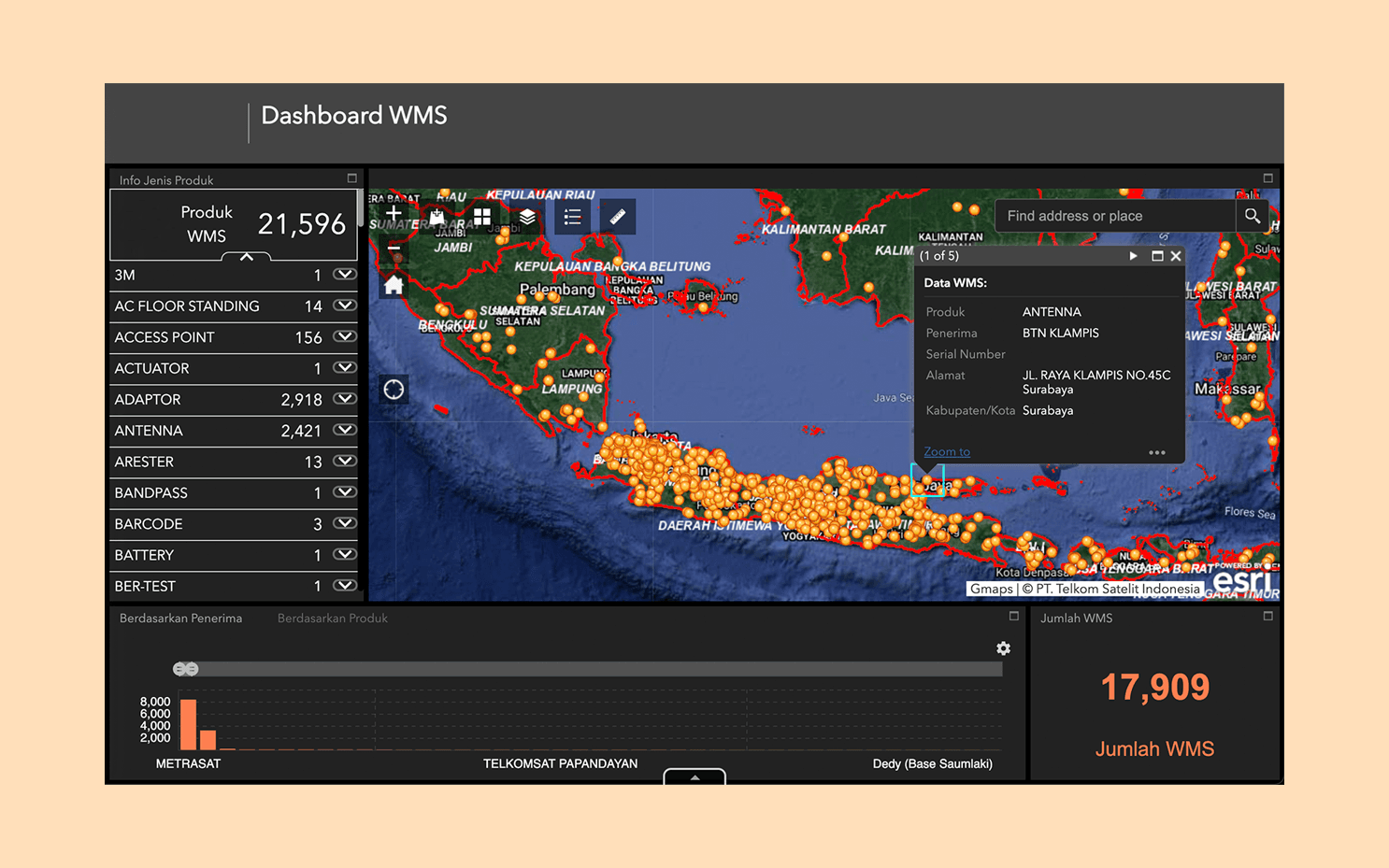Viewport: 1389px width, 868px height.
Task: Expand the ARESTER row
Action: pyautogui.click(x=345, y=462)
